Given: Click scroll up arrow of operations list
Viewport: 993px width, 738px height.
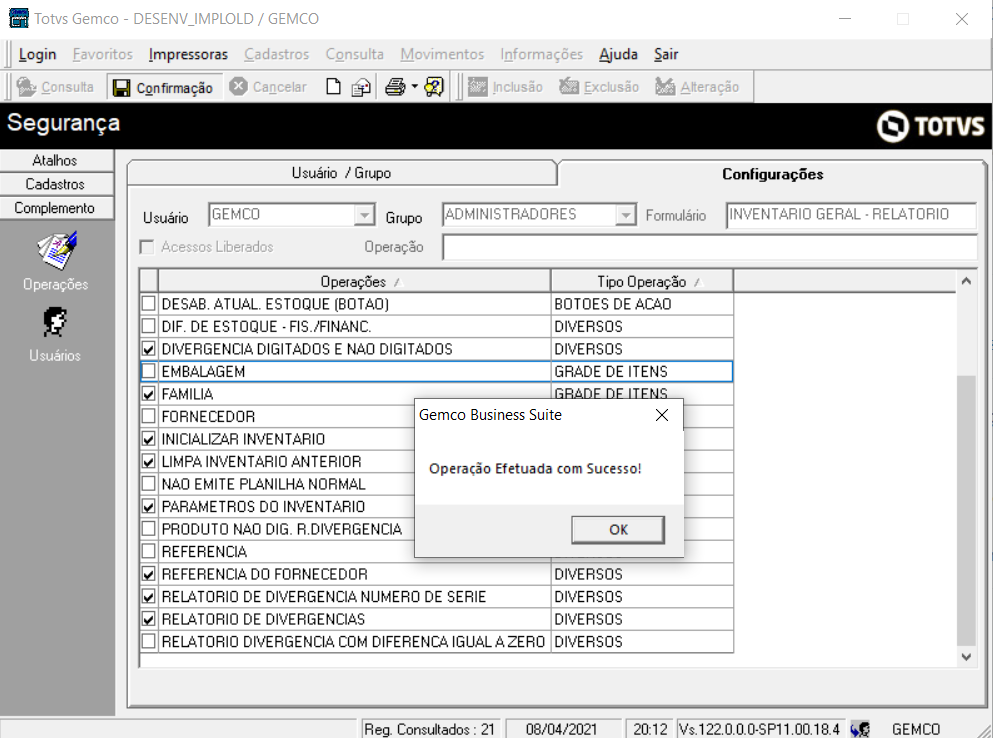Looking at the screenshot, I should pos(966,281).
